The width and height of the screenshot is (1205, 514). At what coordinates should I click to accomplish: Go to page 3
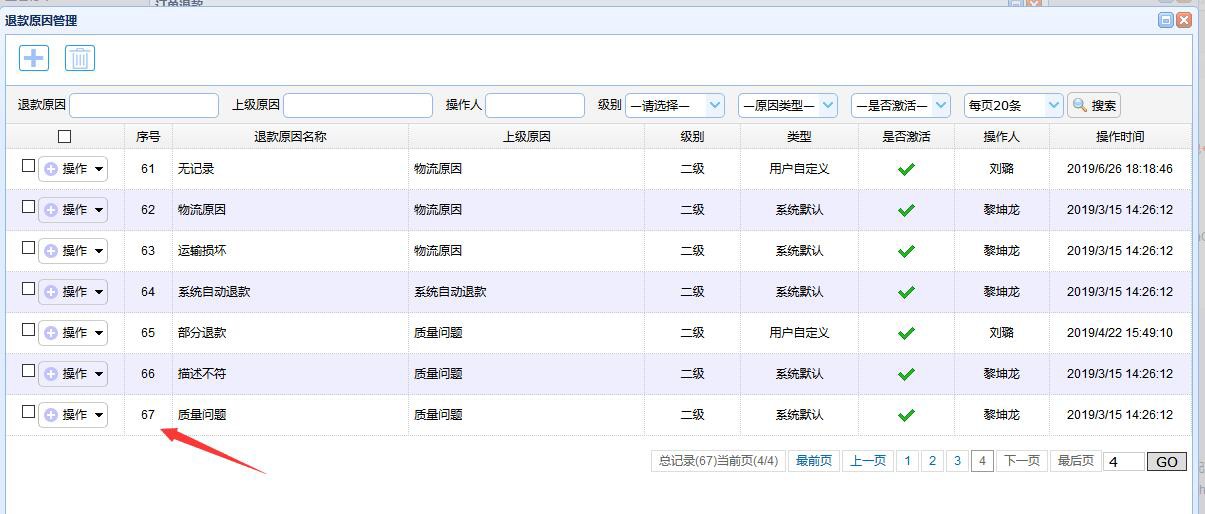coord(957,461)
